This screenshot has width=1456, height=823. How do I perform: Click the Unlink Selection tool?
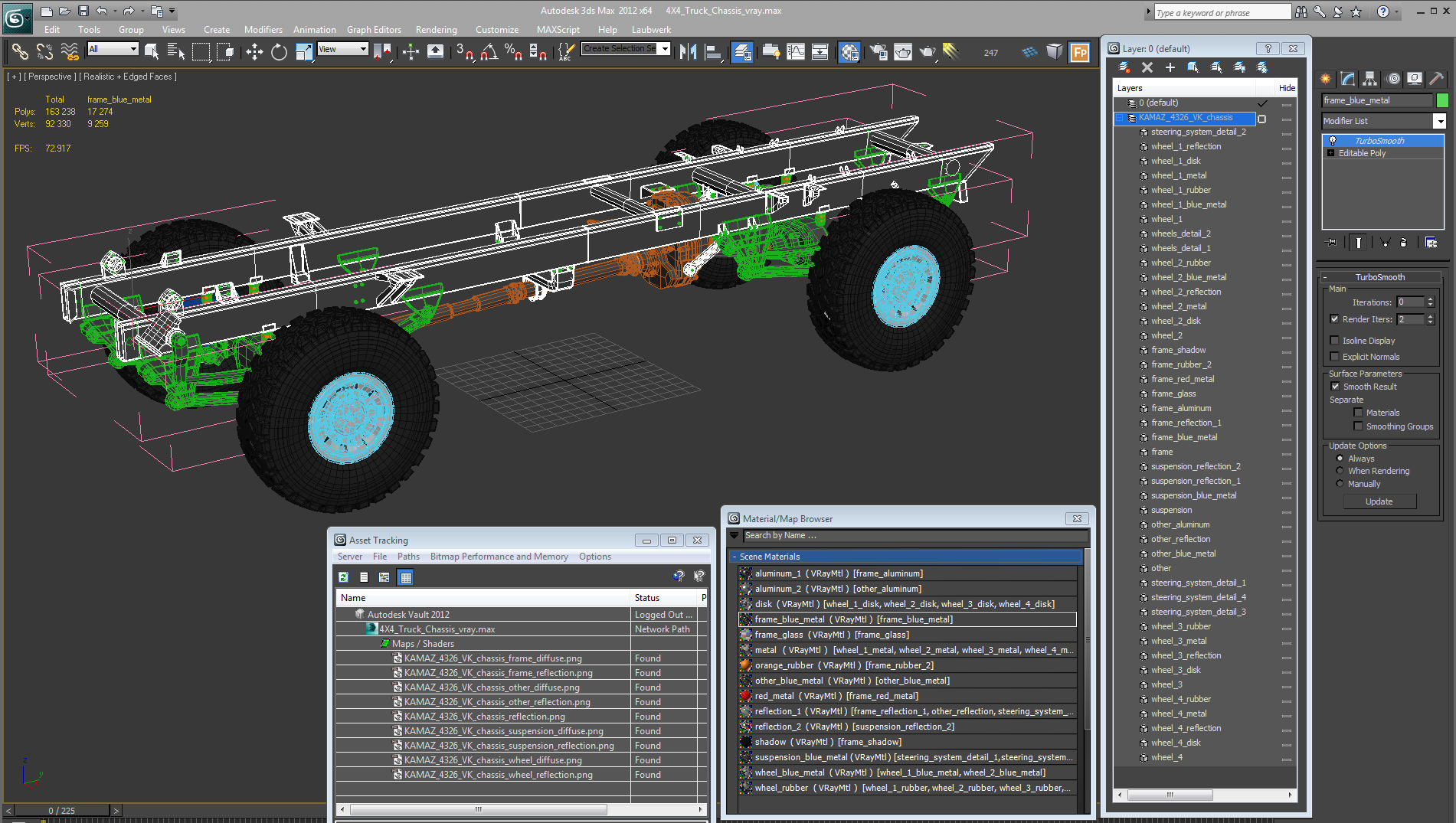click(x=45, y=51)
